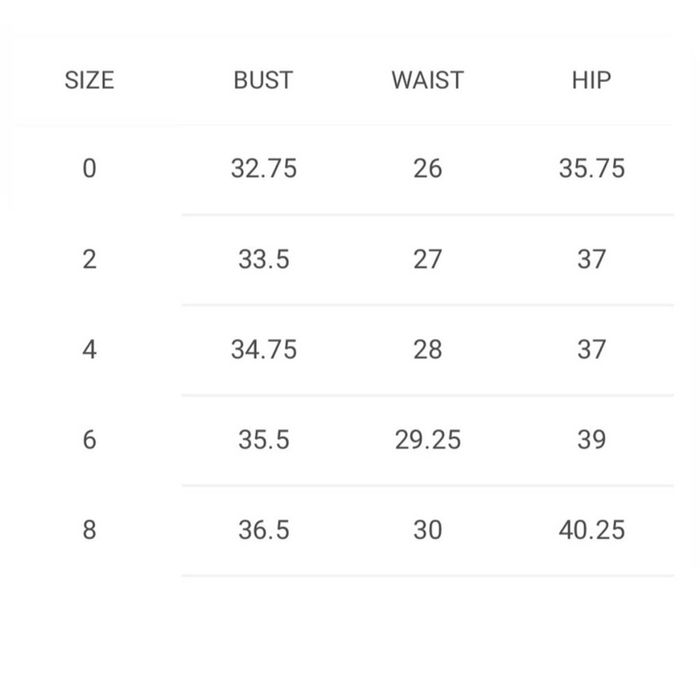Select size 2 in the size column
This screenshot has width=700, height=700.
point(89,260)
